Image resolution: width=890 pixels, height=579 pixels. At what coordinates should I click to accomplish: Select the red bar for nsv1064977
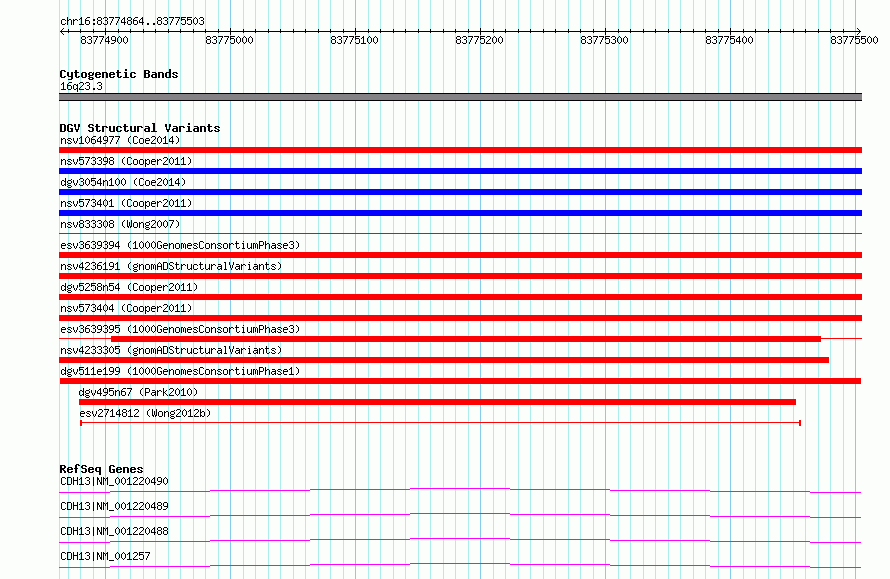pyautogui.click(x=460, y=150)
